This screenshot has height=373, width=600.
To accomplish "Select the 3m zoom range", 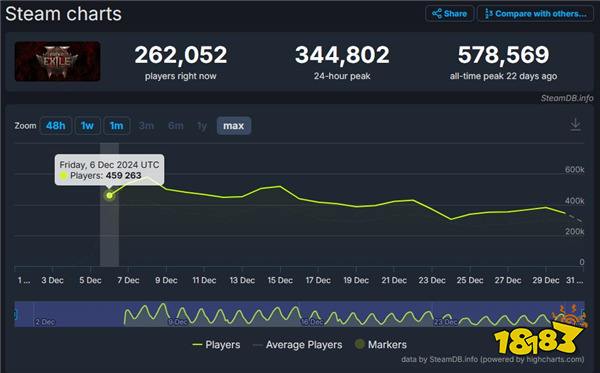I will pyautogui.click(x=146, y=125).
